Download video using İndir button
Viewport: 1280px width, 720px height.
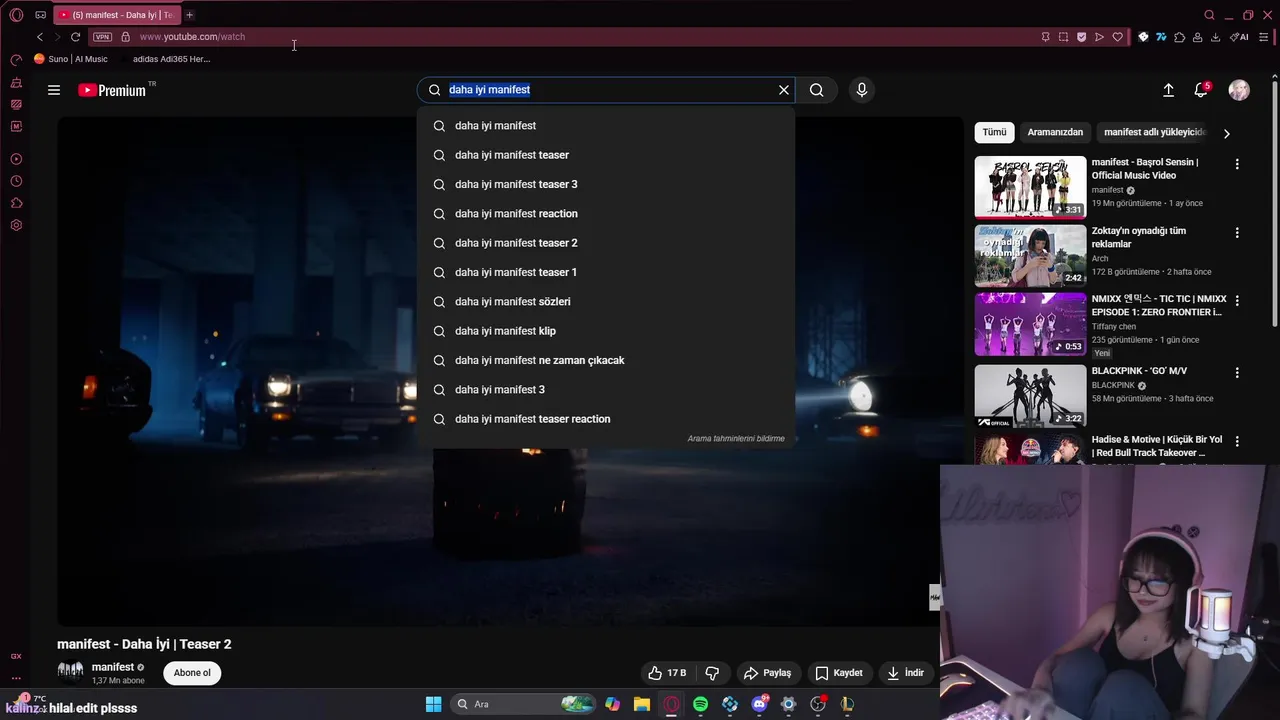(x=906, y=673)
